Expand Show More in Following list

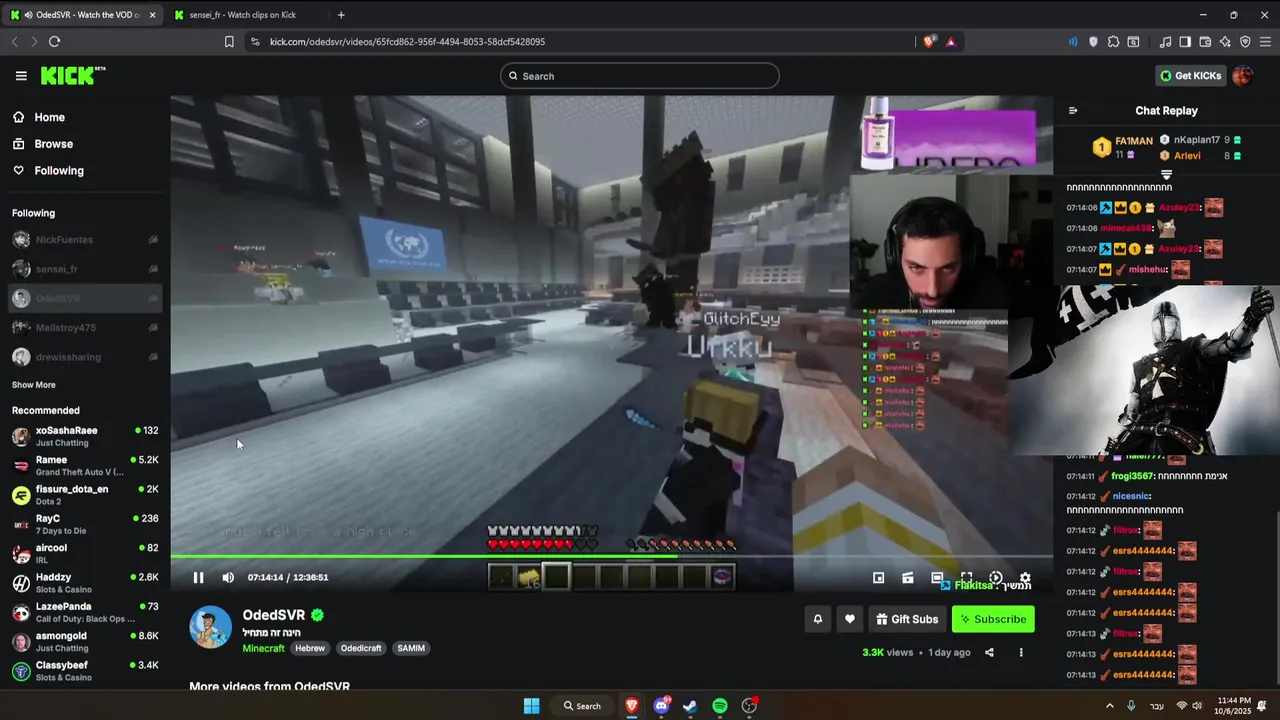point(34,385)
